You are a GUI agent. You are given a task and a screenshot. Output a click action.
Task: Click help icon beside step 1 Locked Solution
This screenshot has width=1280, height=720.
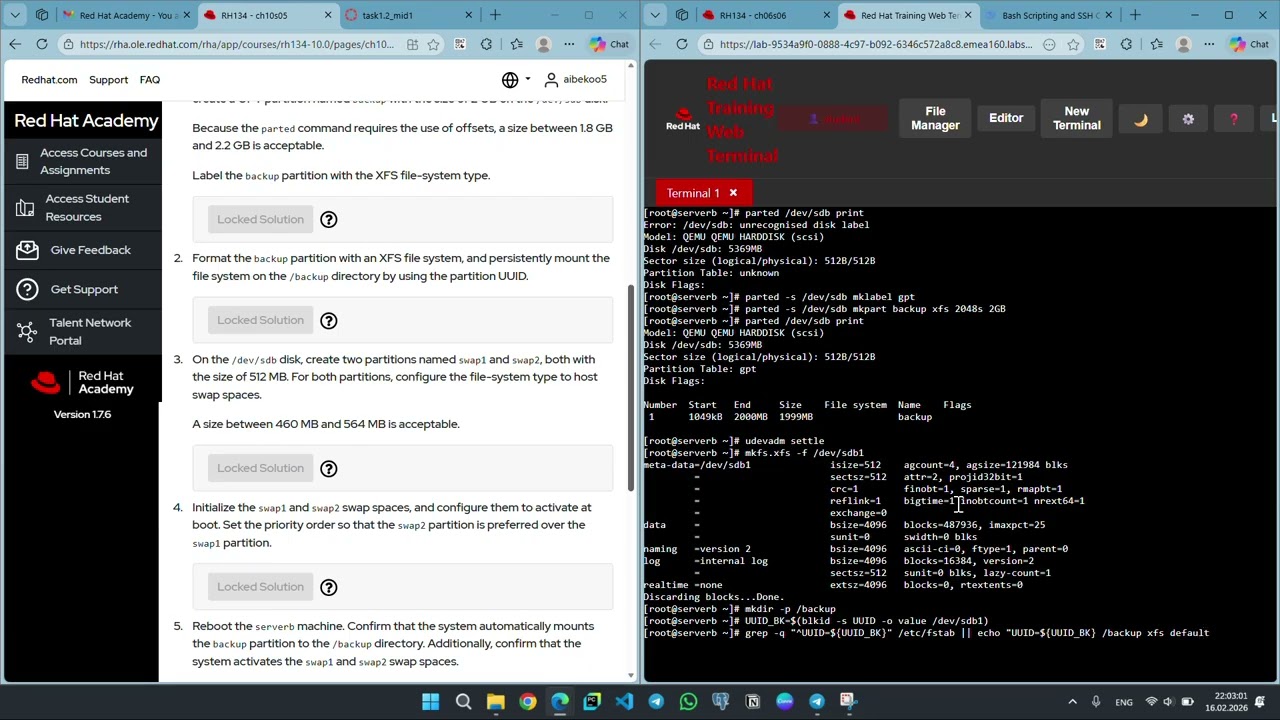coord(329,220)
